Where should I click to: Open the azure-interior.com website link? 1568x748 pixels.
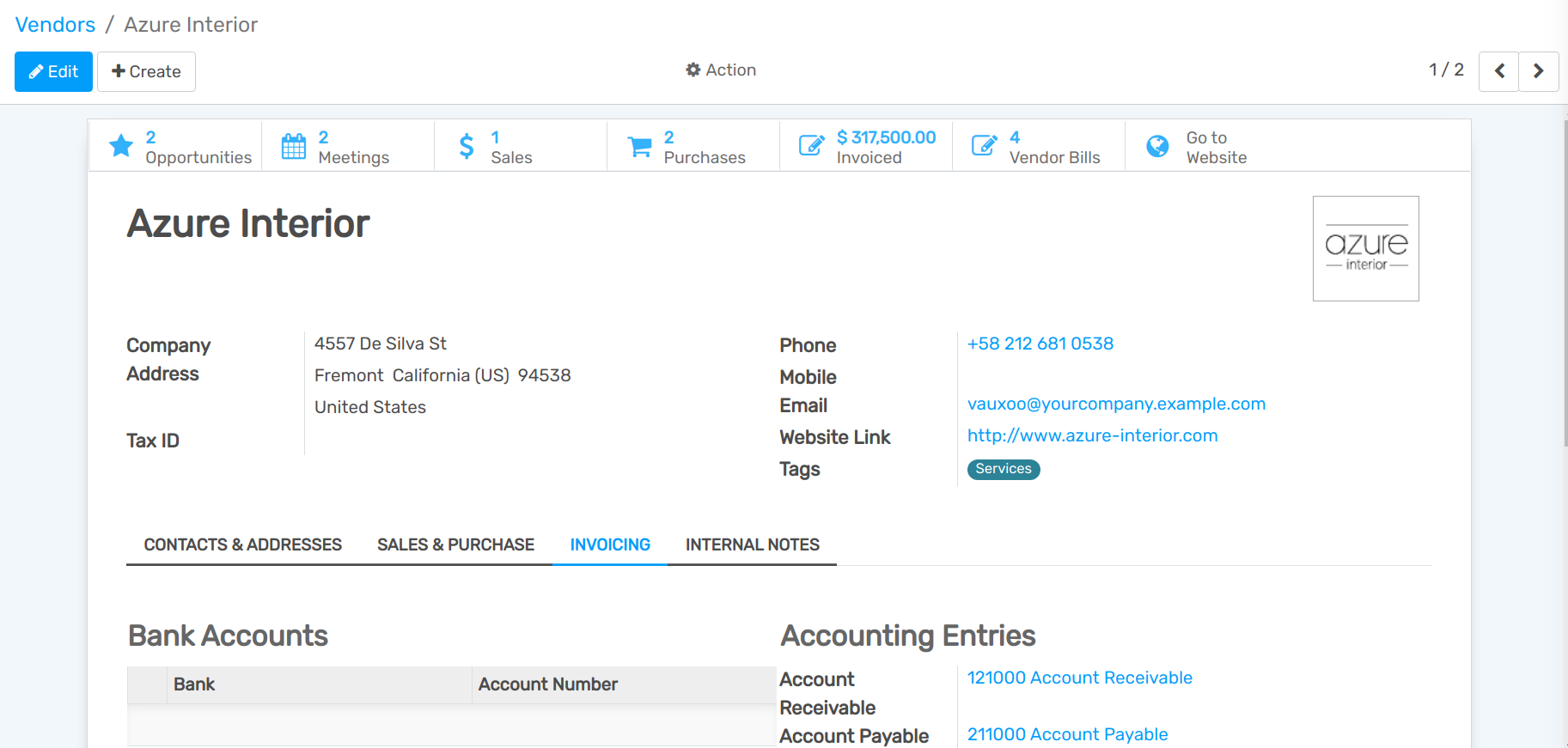(x=1092, y=435)
